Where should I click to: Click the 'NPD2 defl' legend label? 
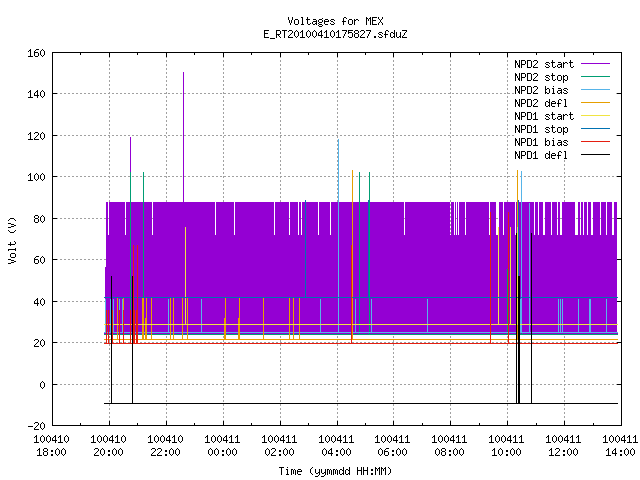click(541, 103)
